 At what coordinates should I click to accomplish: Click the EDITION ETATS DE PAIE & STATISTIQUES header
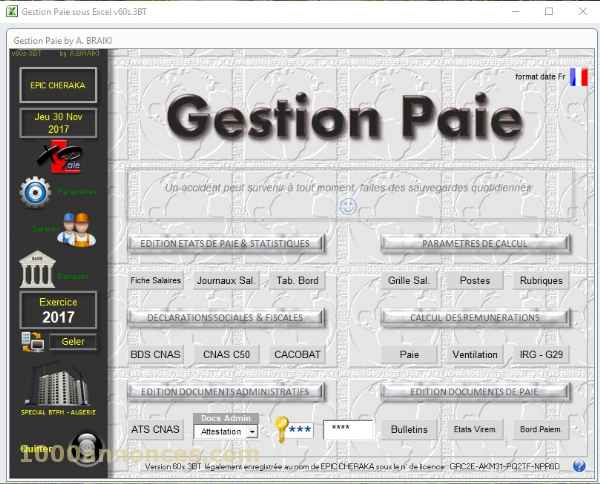pyautogui.click(x=226, y=244)
